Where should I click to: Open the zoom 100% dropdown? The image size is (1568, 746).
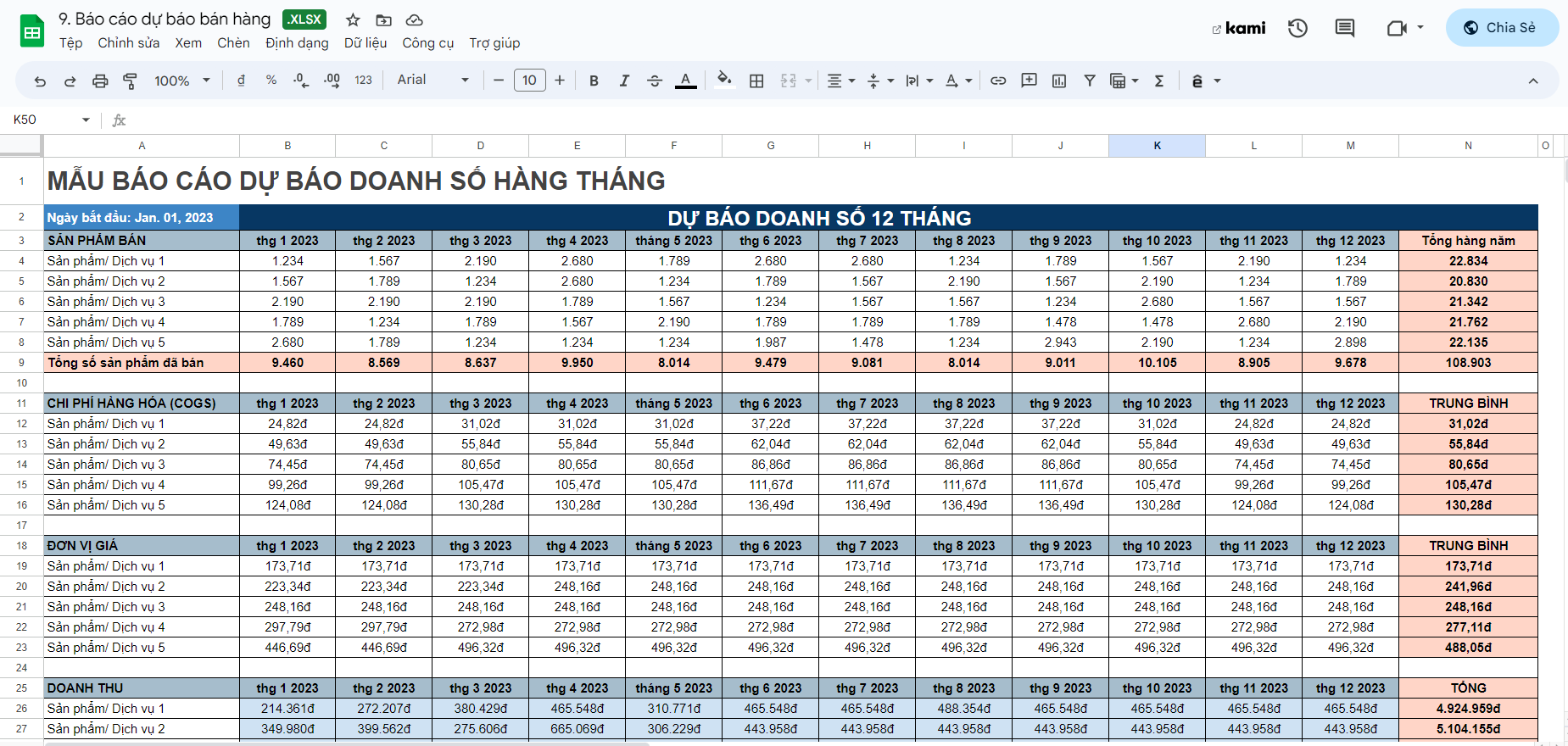point(181,81)
